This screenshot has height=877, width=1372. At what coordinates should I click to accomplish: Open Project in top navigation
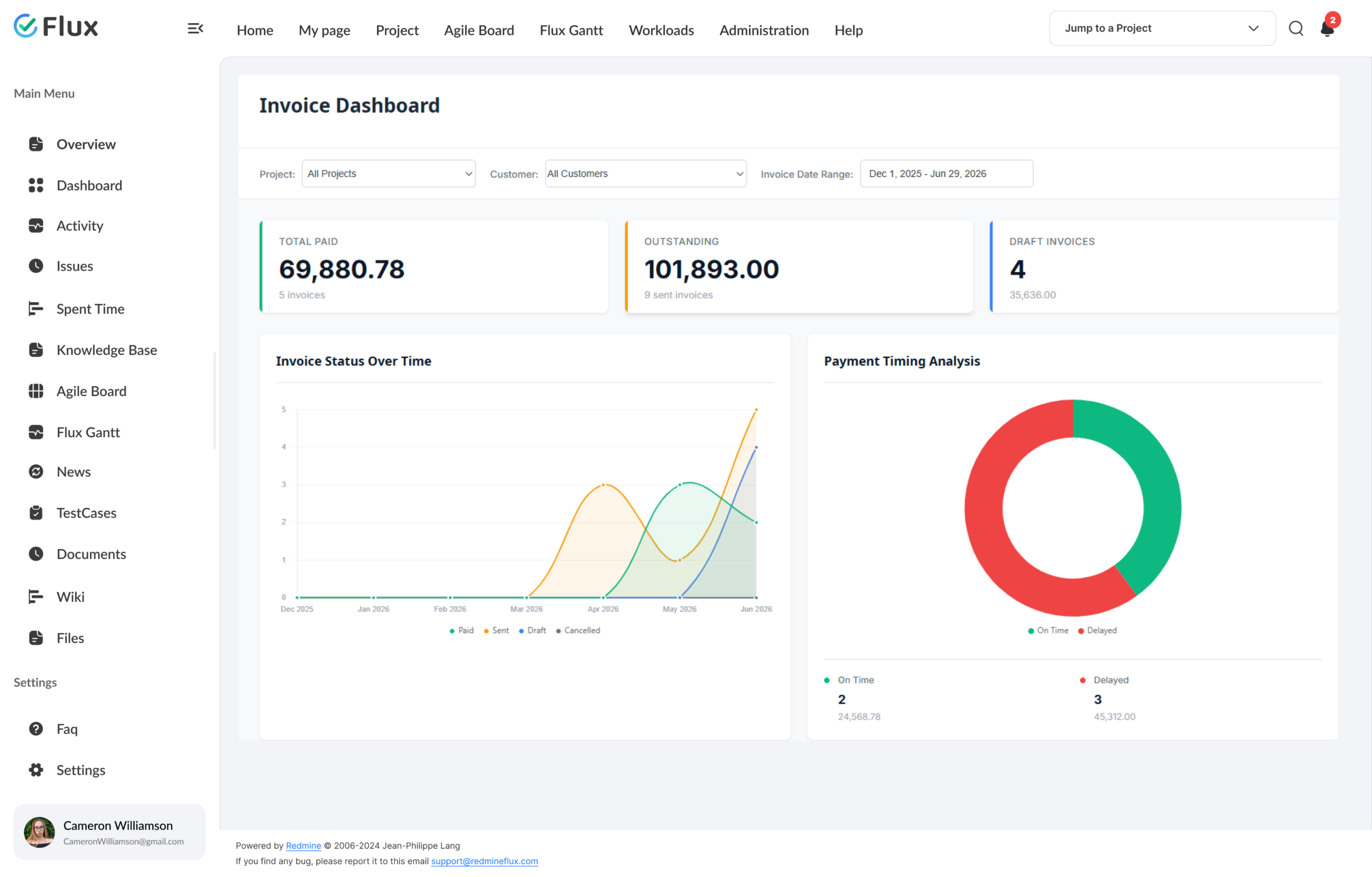pyautogui.click(x=397, y=30)
